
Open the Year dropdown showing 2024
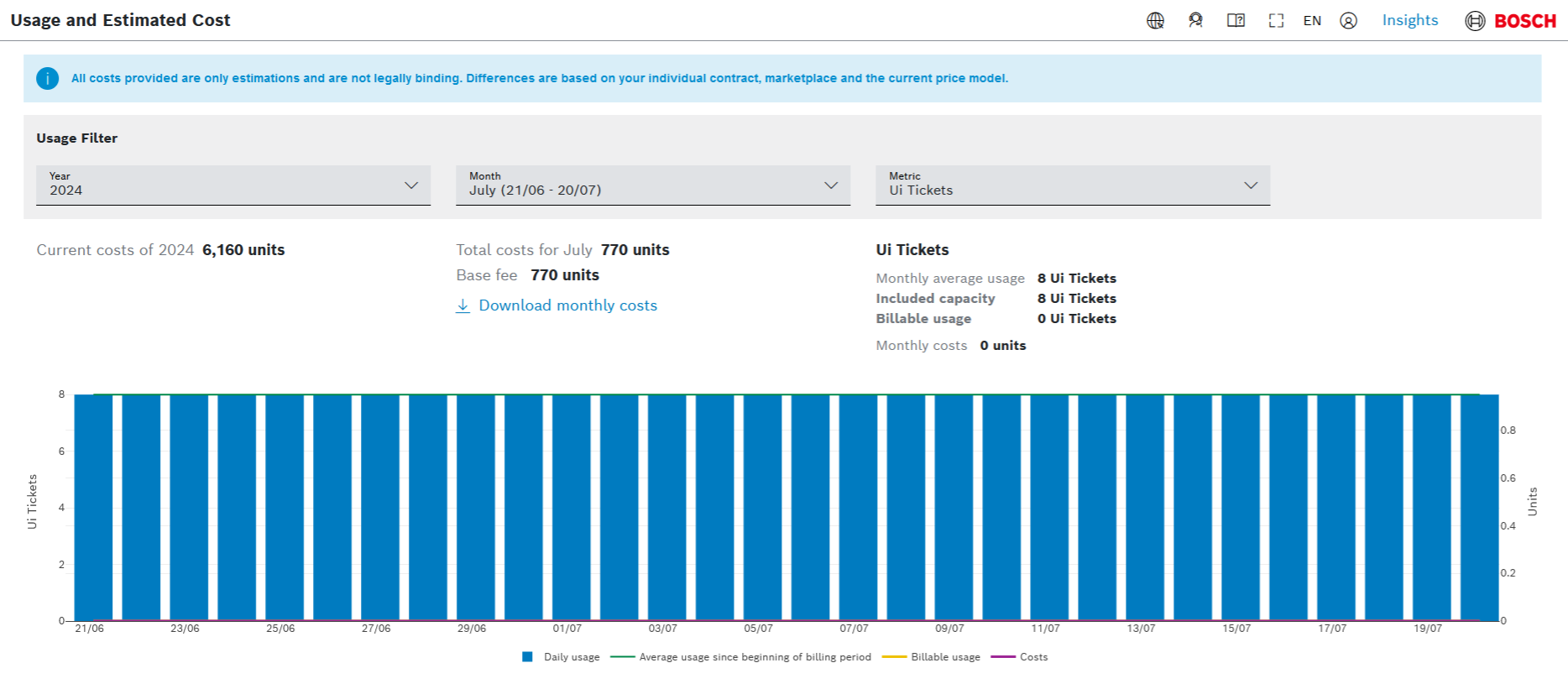233,185
